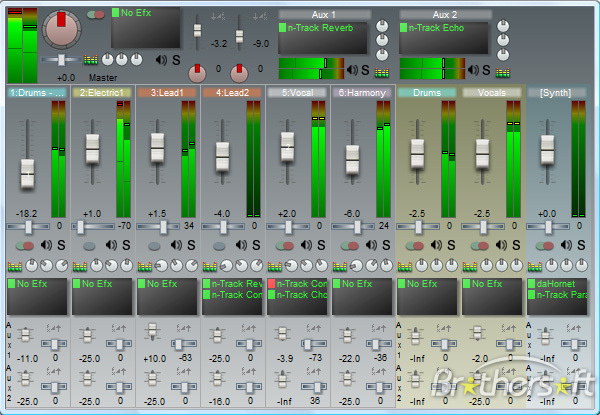
Task: Open the 2:Electric1 track name label
Action: tap(102, 93)
